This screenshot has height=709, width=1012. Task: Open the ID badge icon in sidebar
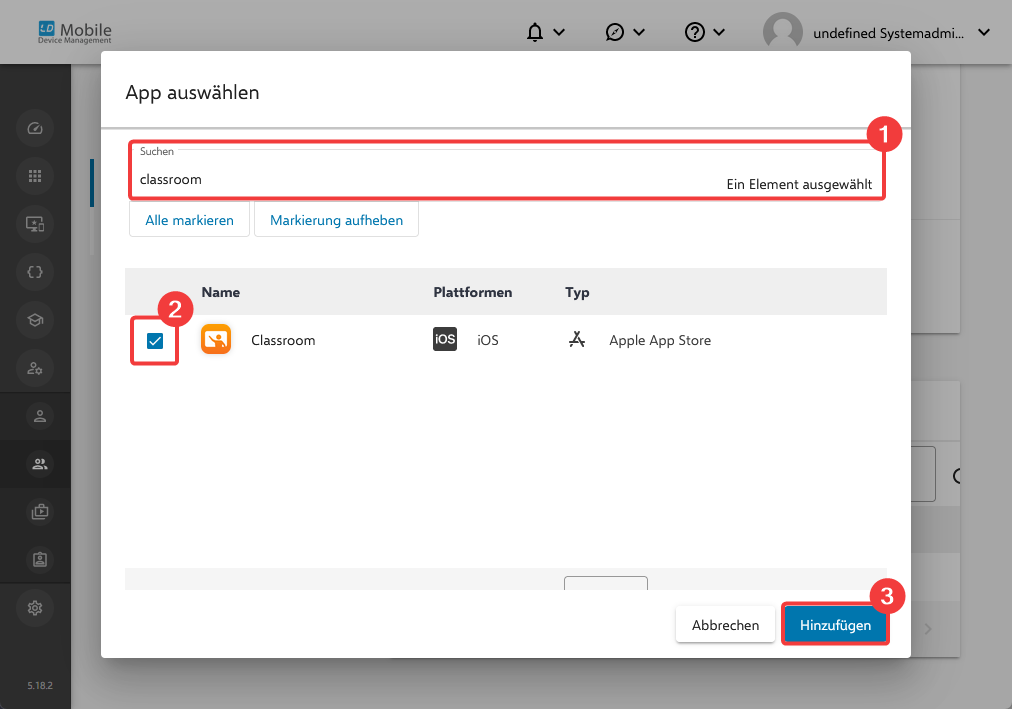[39, 559]
